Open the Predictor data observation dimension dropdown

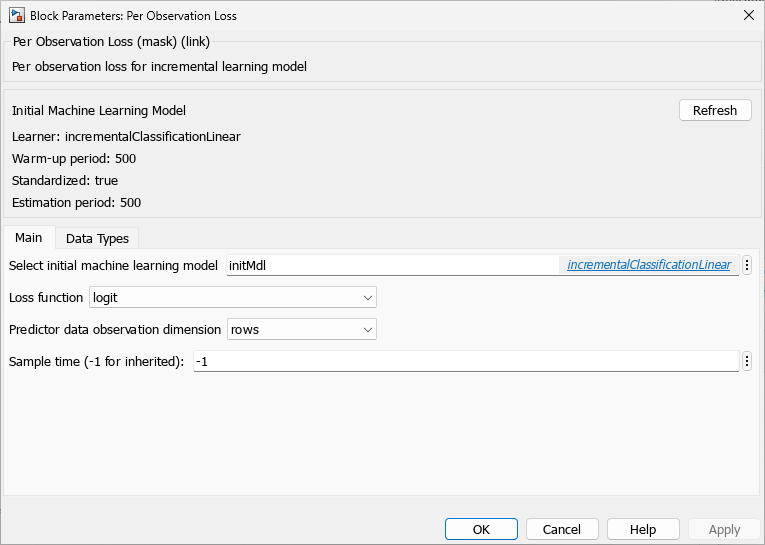pyautogui.click(x=302, y=329)
